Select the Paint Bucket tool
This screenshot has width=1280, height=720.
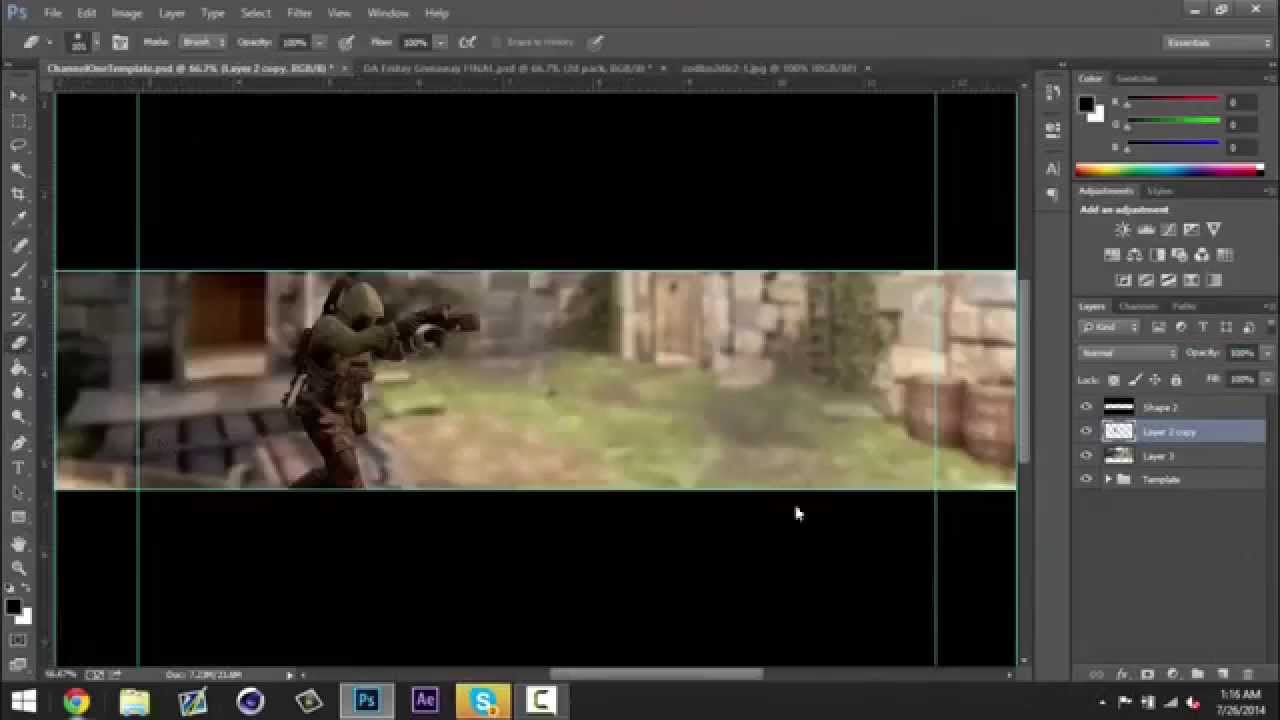(18, 369)
